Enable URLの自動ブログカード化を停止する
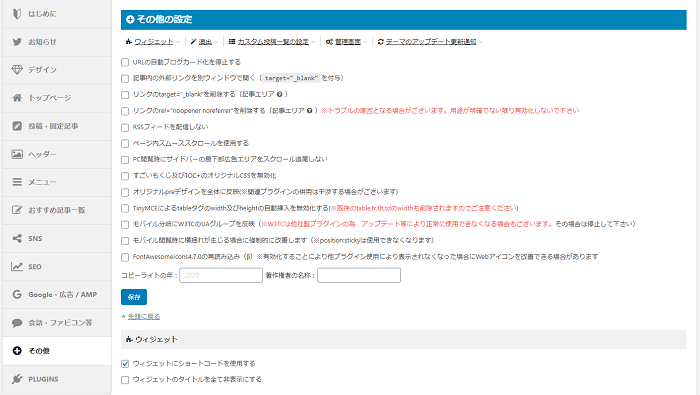This screenshot has width=700, height=395. point(125,62)
